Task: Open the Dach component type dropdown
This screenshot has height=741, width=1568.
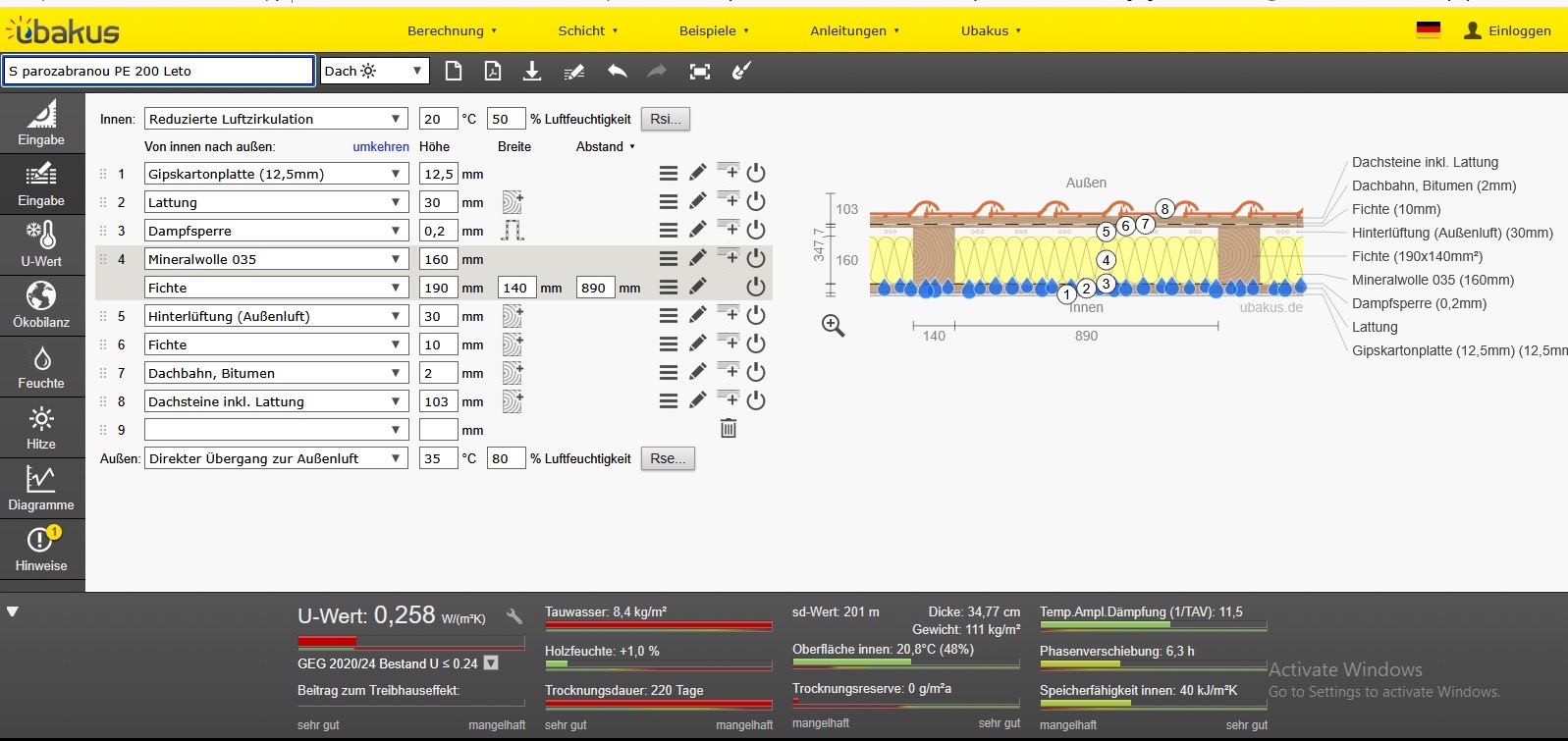Action: [374, 71]
